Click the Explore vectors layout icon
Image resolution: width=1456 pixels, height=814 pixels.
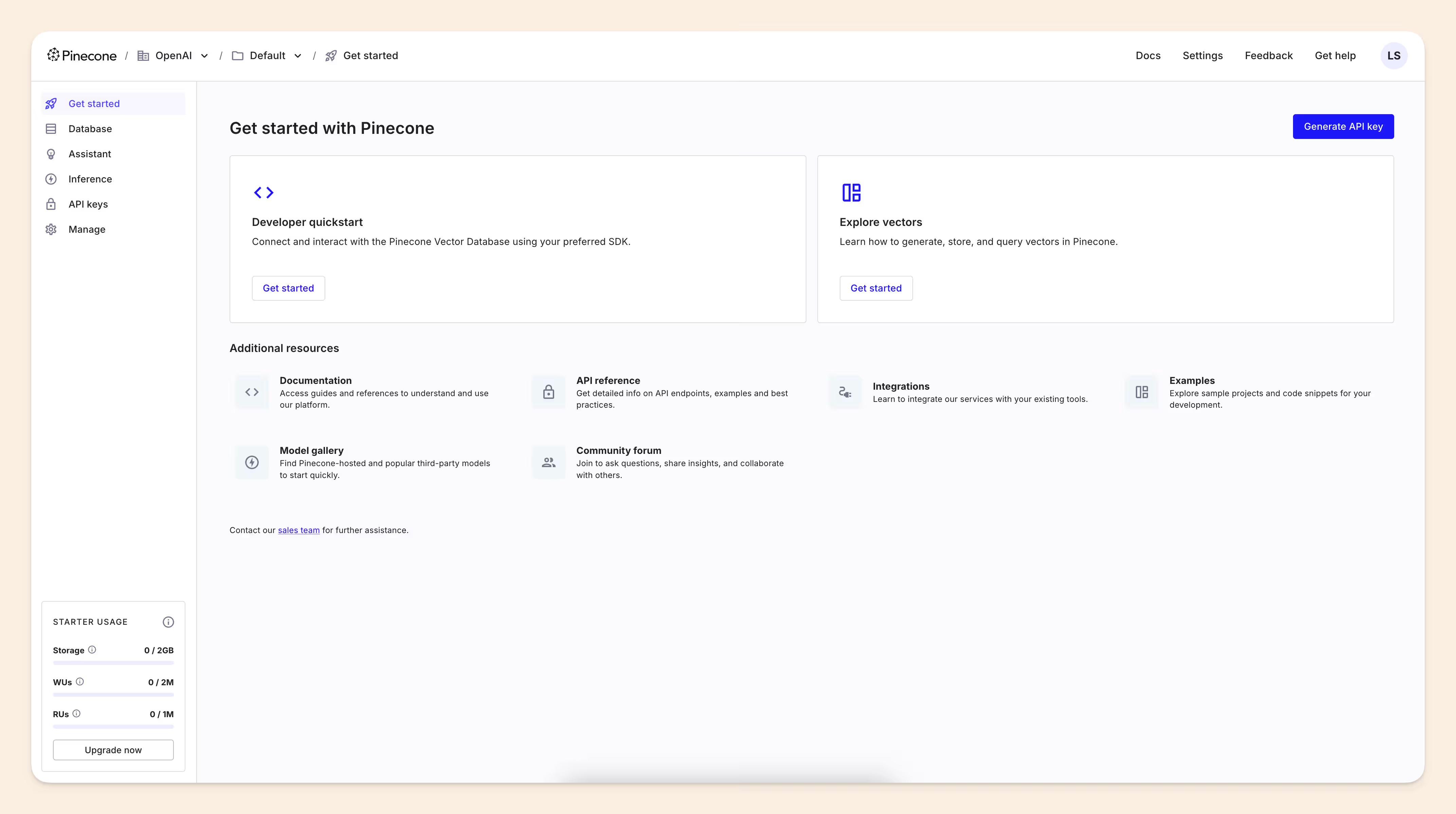point(851,192)
